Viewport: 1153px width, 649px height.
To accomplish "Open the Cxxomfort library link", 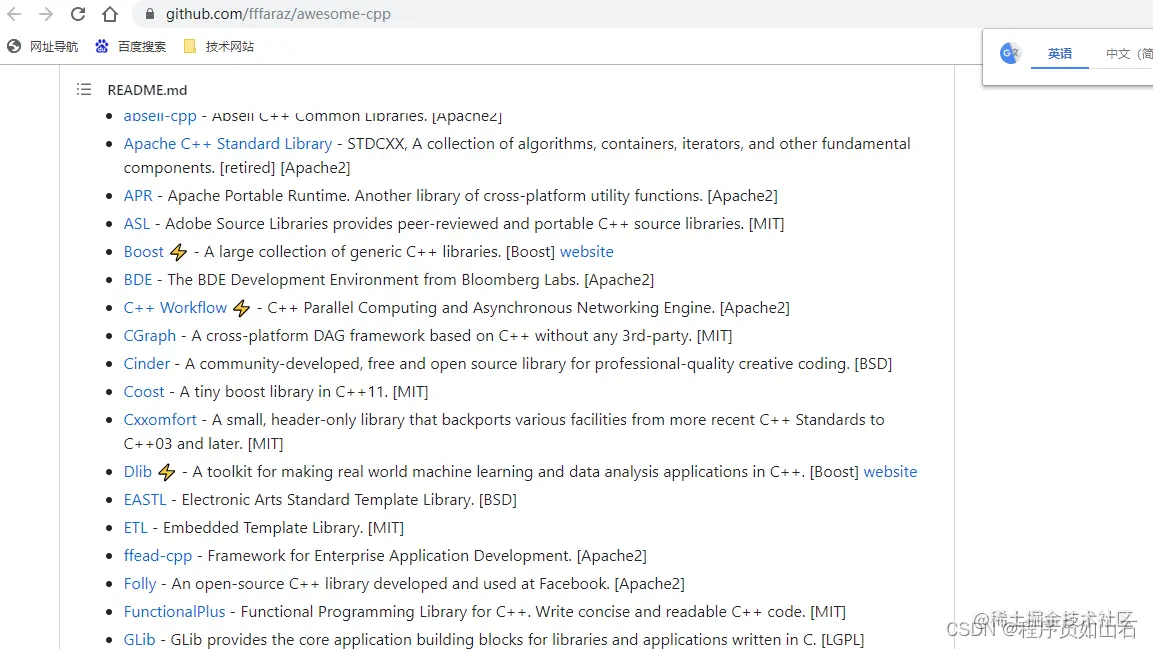I will [x=160, y=420].
